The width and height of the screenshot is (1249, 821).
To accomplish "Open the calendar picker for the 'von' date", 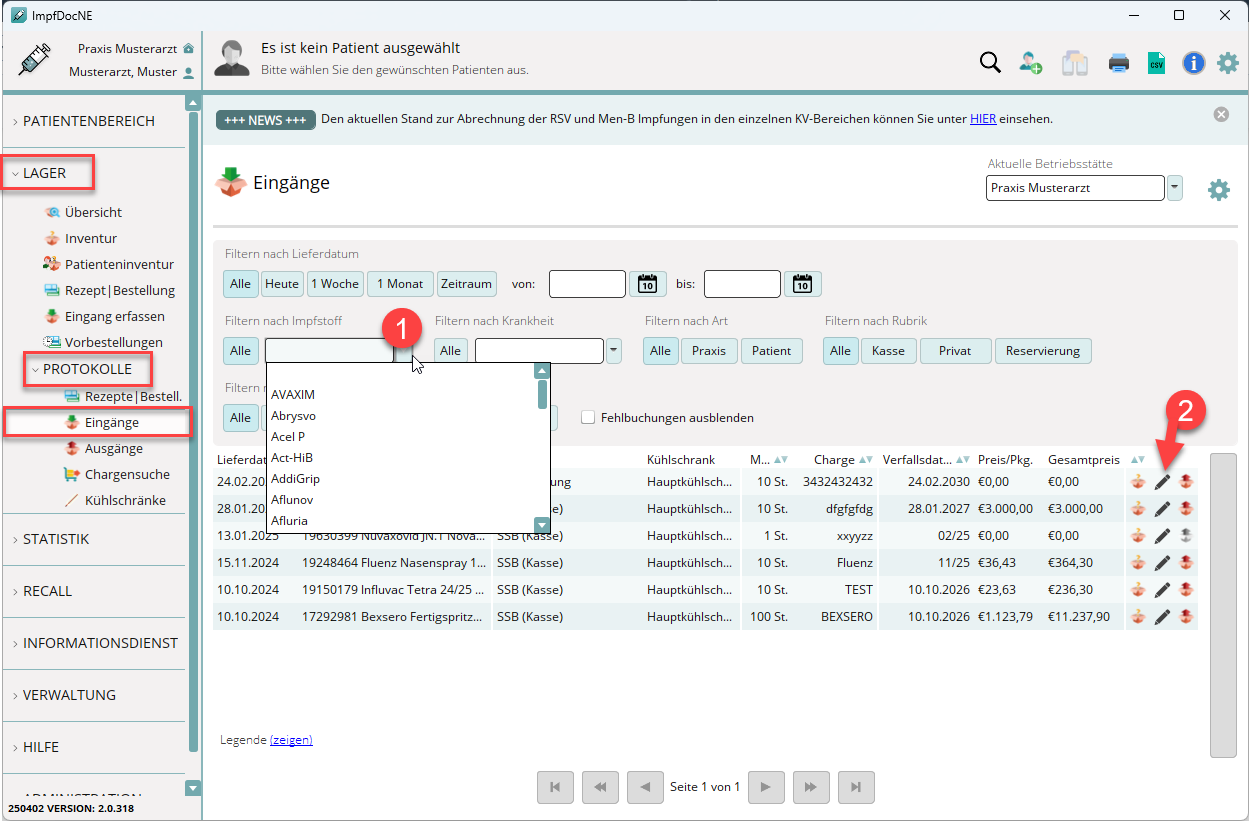I will pyautogui.click(x=647, y=284).
